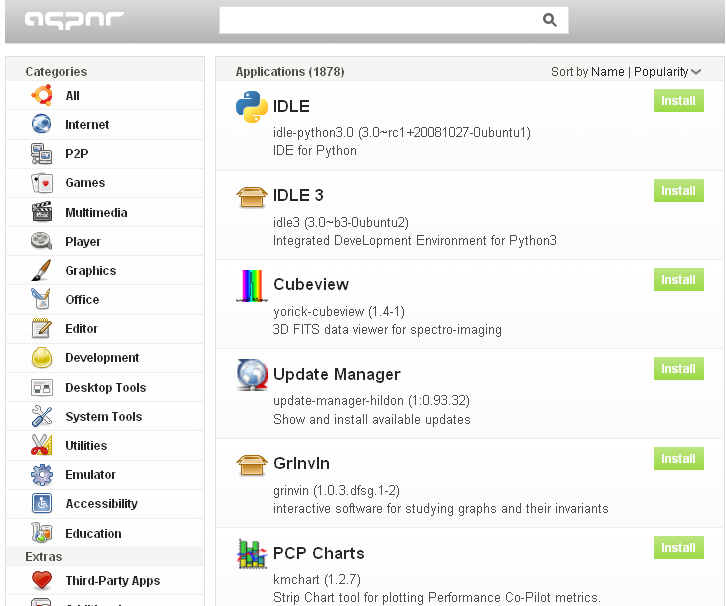The width and height of the screenshot is (726, 606).
Task: Click the Office category icon
Action: [42, 299]
